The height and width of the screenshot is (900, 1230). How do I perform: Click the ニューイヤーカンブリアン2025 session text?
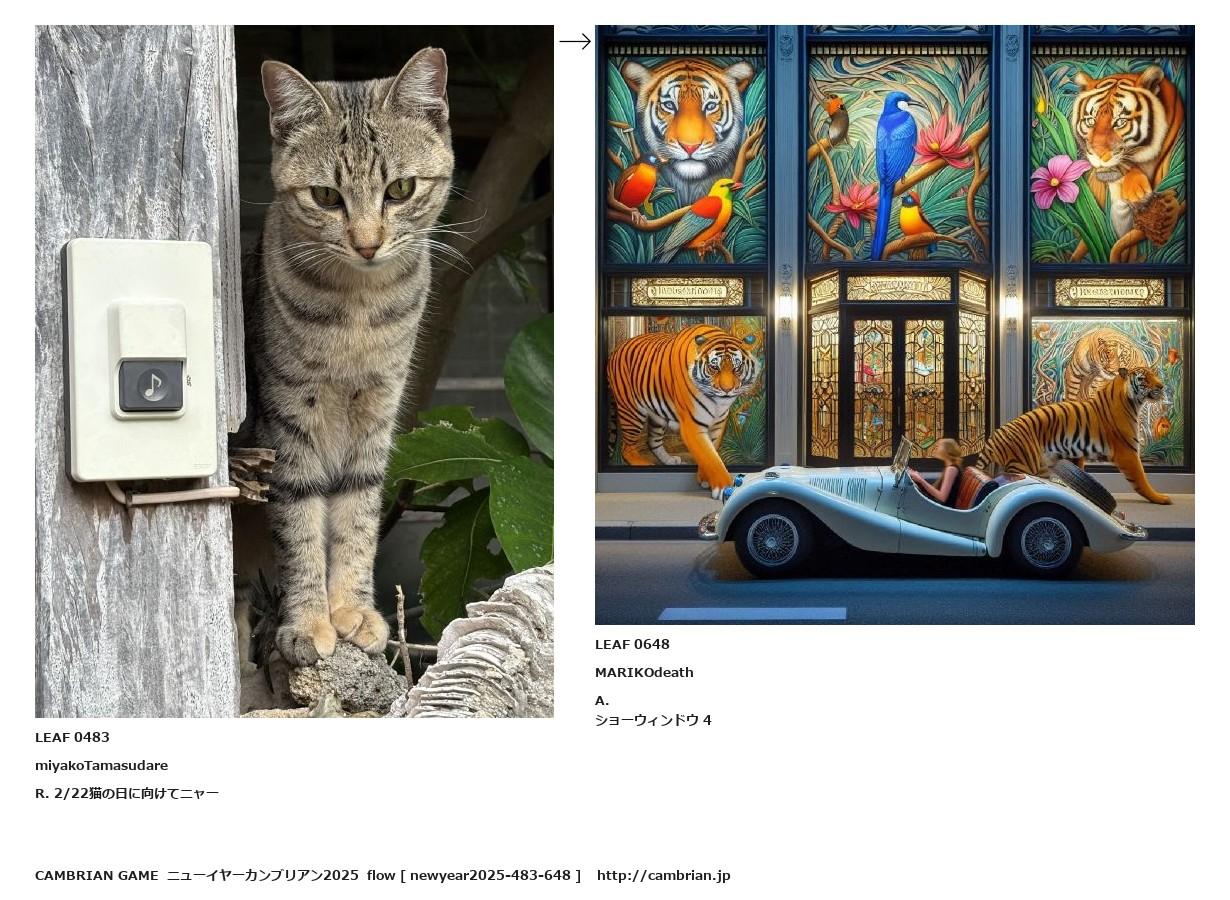(x=262, y=875)
